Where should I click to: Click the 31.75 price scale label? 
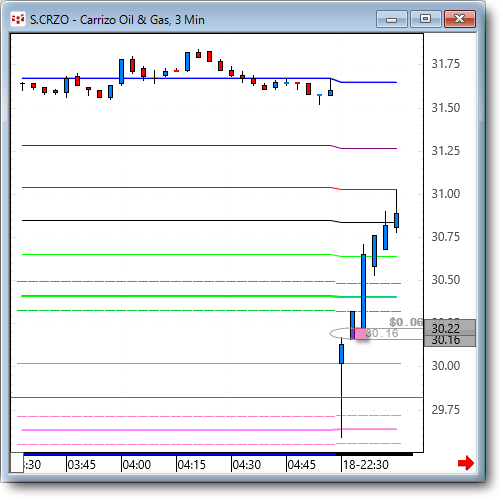pos(446,64)
